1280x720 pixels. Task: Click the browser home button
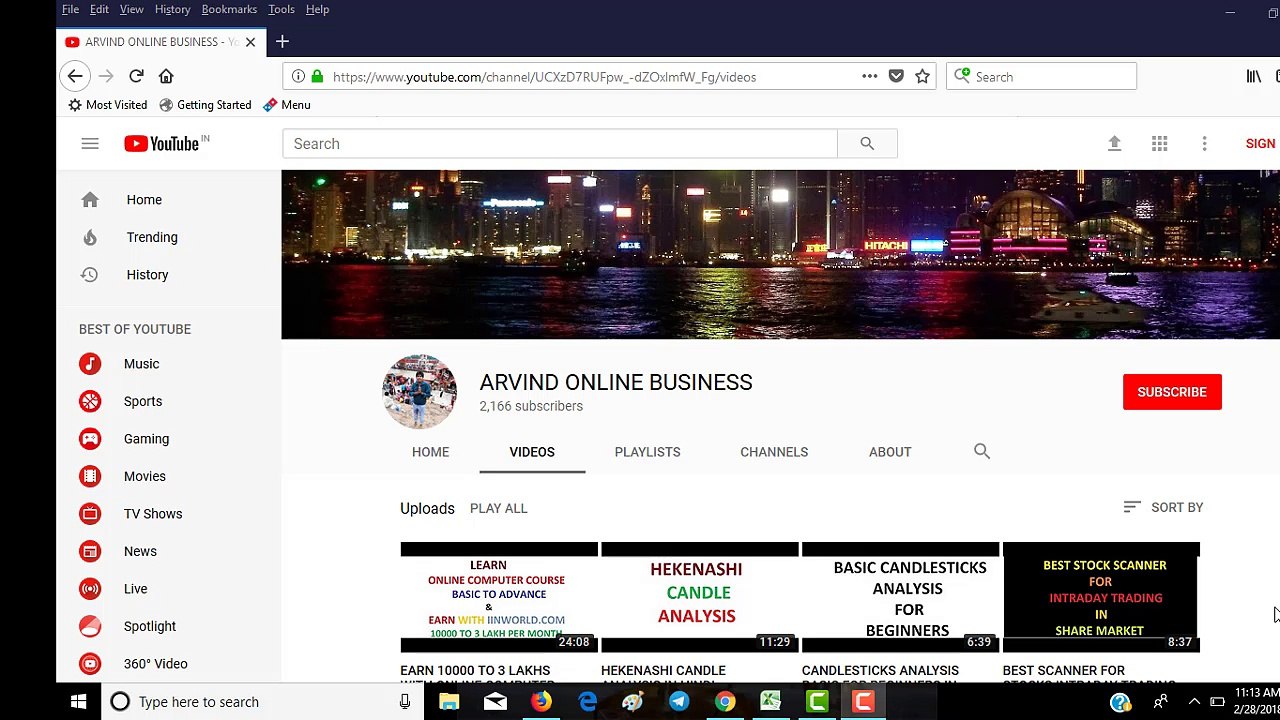click(x=166, y=76)
